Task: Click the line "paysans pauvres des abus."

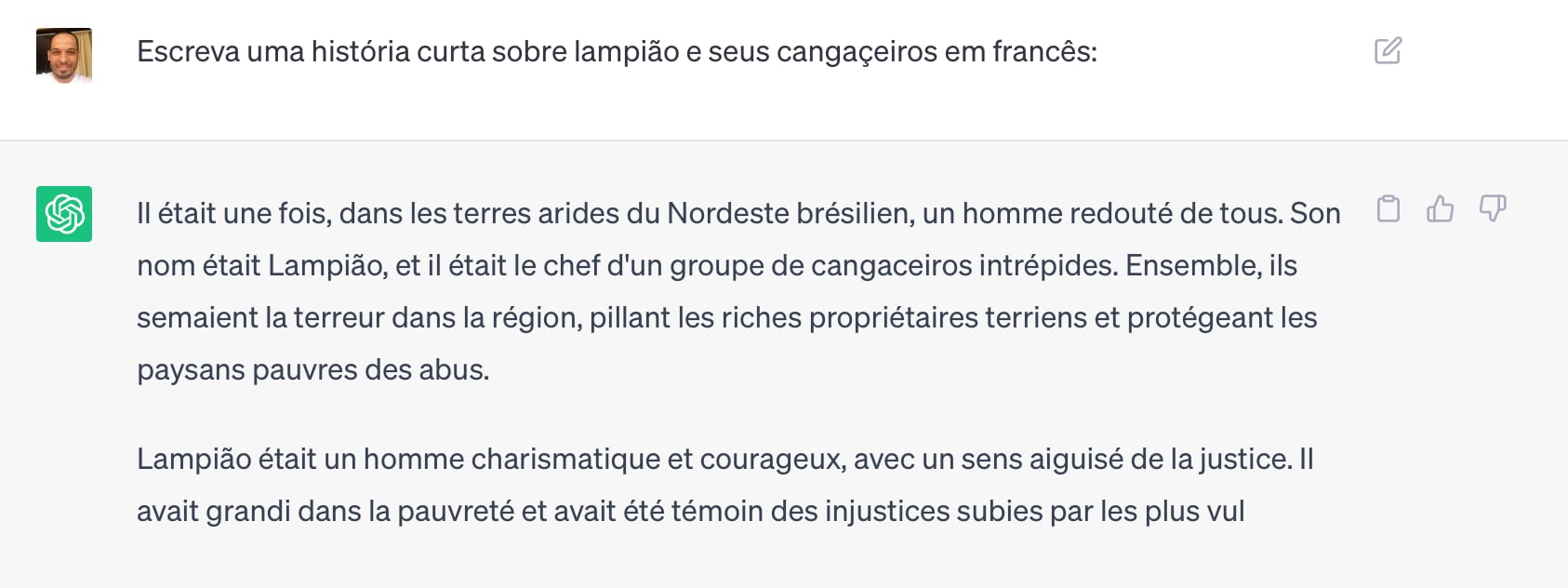Action: (x=312, y=370)
